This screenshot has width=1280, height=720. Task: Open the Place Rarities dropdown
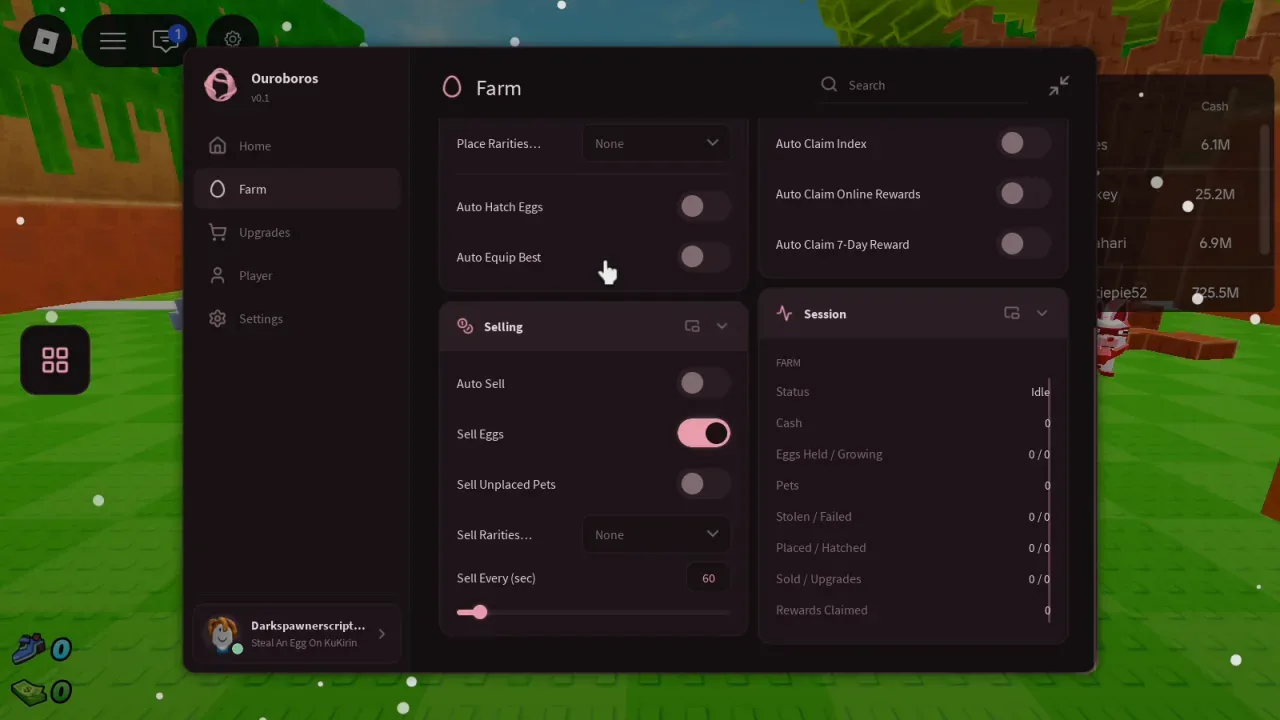pyautogui.click(x=656, y=143)
